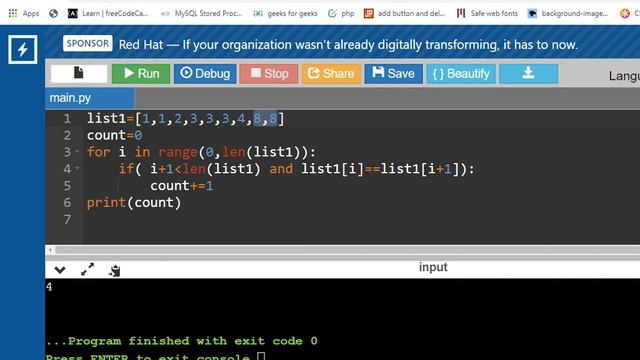Open the Red Hat sponsor message

[x=348, y=44]
